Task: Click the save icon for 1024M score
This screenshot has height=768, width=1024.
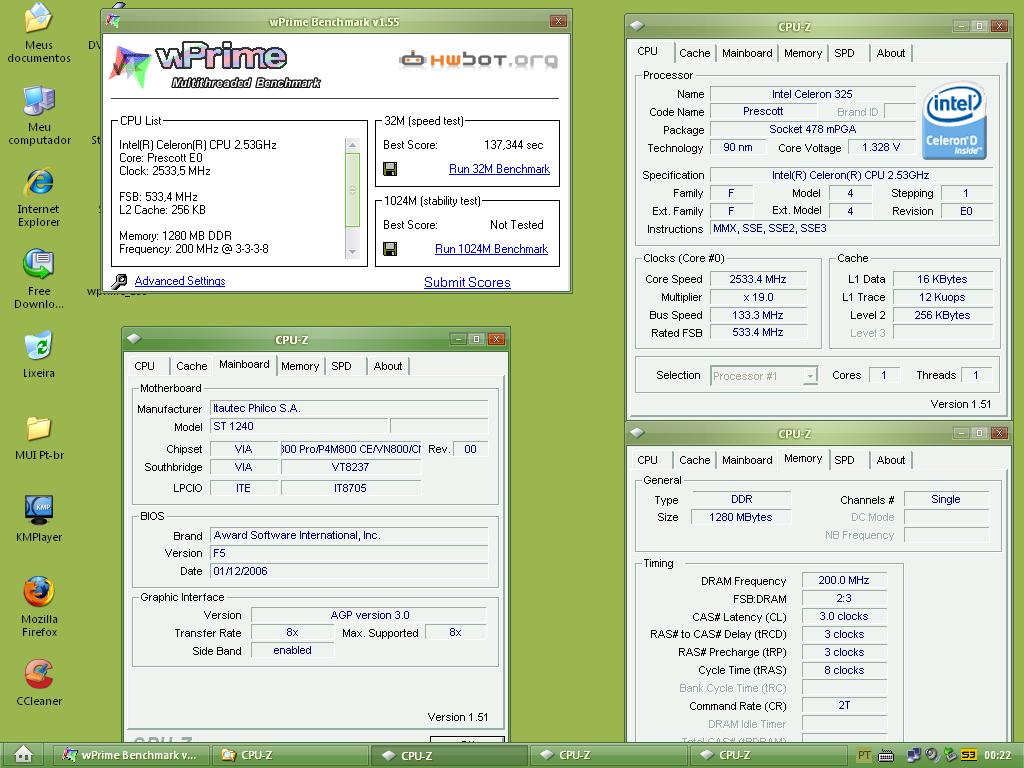Action: click(x=390, y=249)
